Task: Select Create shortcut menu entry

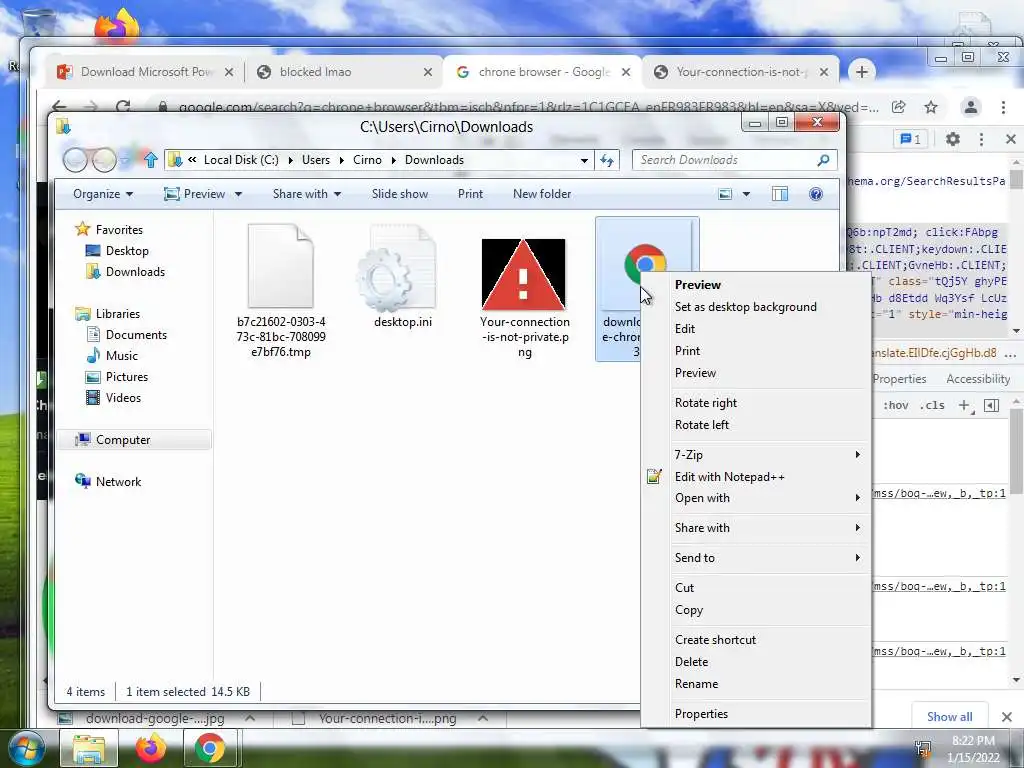Action: tap(715, 640)
